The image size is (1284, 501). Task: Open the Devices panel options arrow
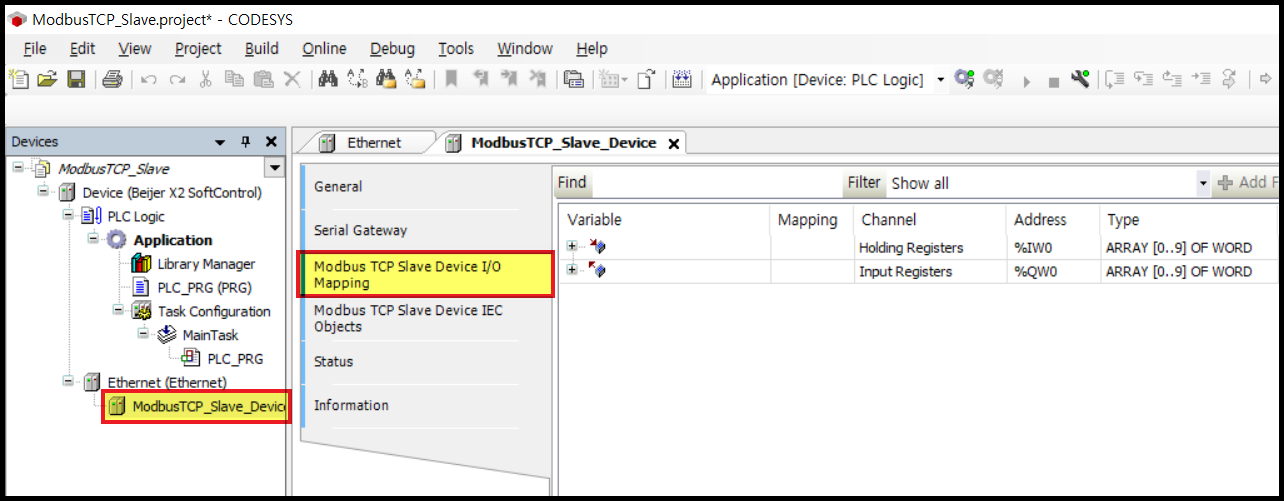pos(221,143)
